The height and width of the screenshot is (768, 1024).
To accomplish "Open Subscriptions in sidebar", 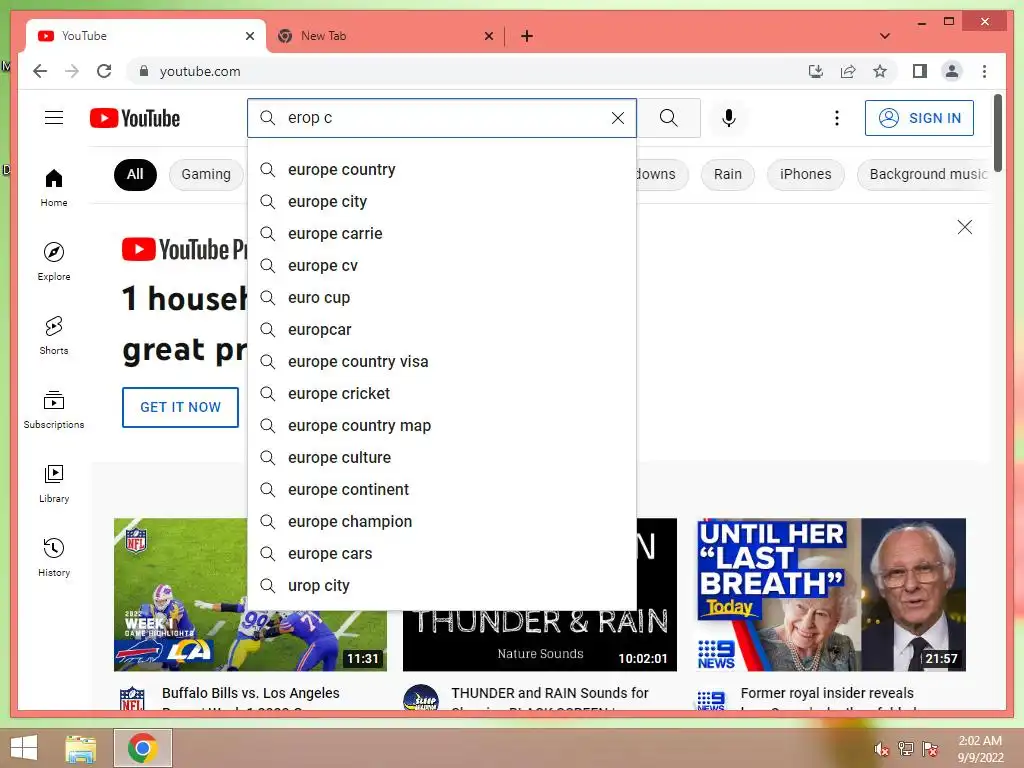I will [x=54, y=409].
